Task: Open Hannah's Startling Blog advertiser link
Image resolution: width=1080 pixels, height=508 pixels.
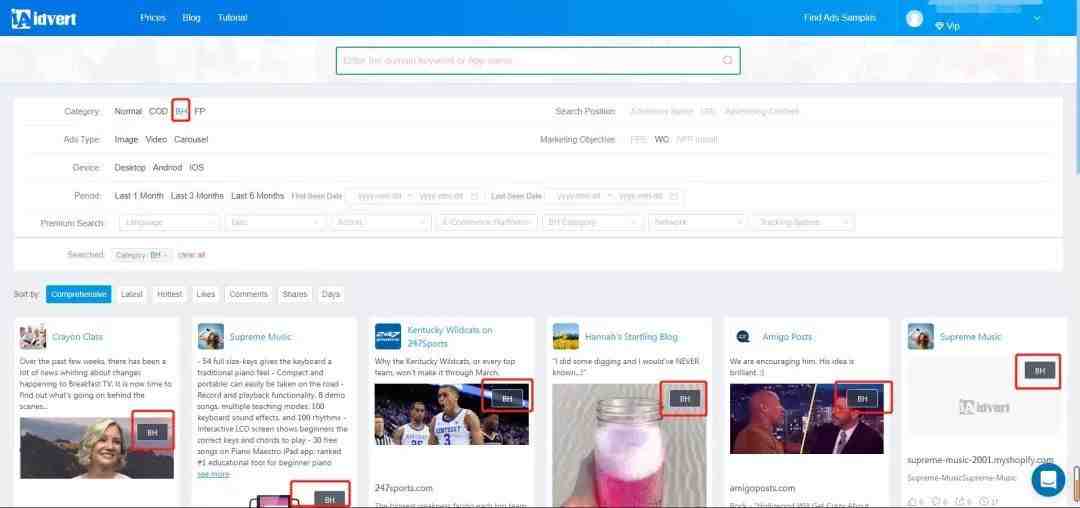Action: (631, 337)
